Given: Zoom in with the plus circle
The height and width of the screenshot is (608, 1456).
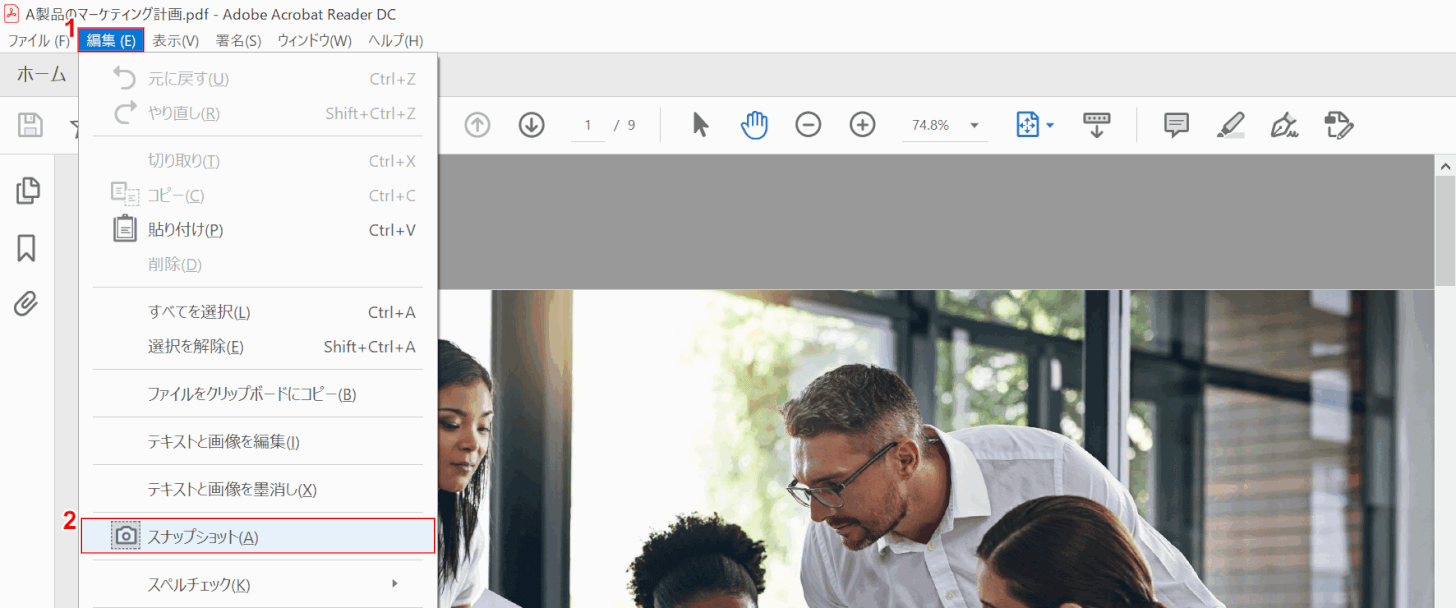Looking at the screenshot, I should [x=862, y=125].
